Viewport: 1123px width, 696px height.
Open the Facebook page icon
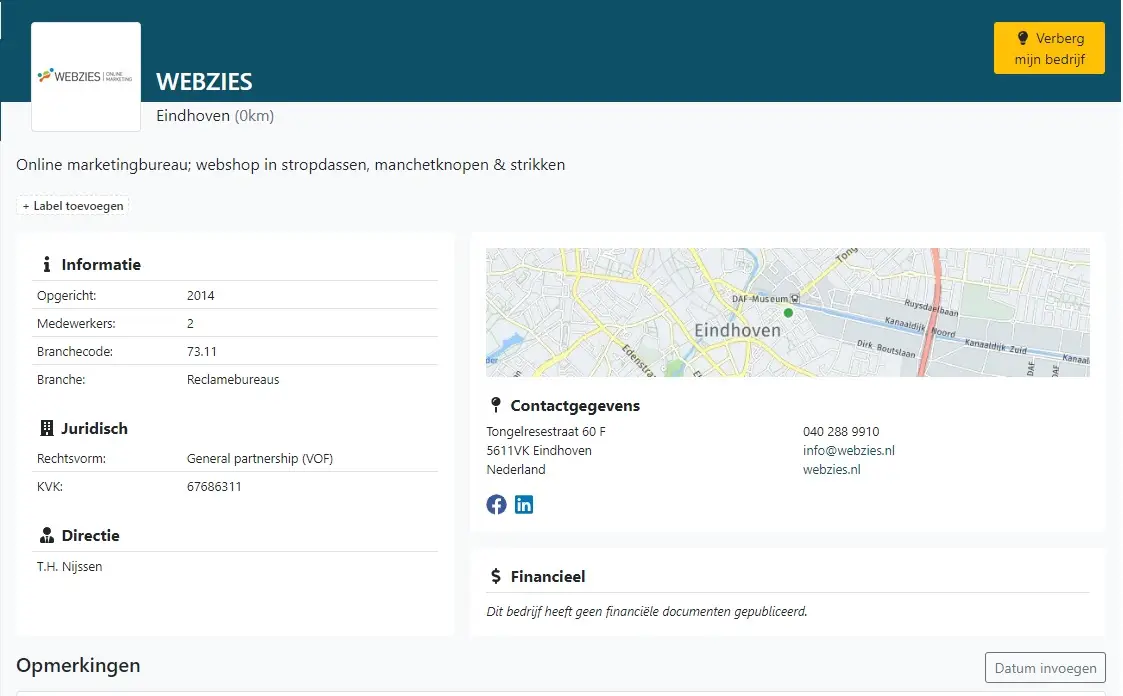pyautogui.click(x=496, y=505)
